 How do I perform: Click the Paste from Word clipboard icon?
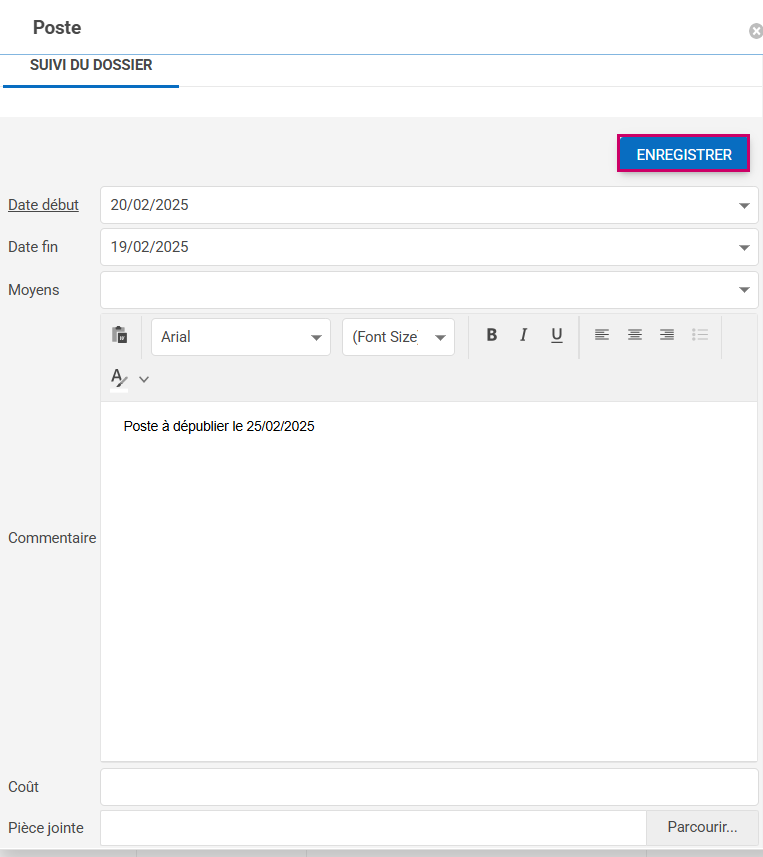pyautogui.click(x=120, y=336)
